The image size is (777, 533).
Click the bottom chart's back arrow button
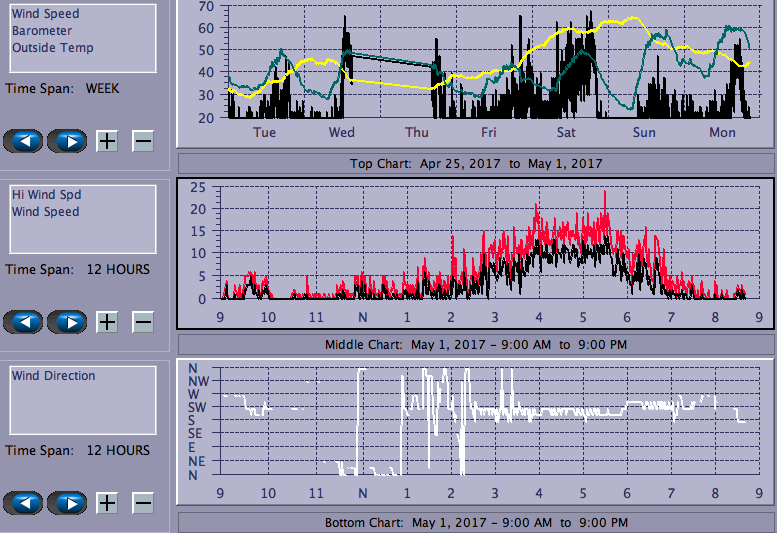point(24,503)
